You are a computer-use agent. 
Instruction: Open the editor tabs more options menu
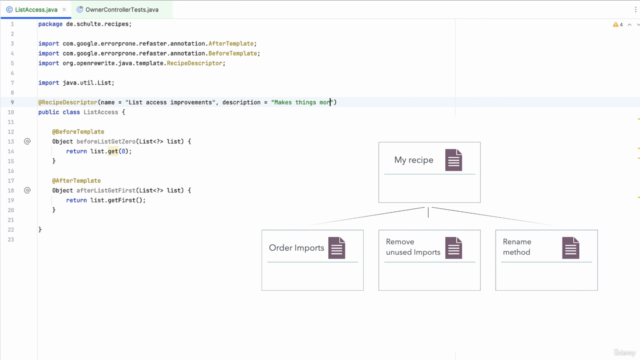(x=636, y=9)
